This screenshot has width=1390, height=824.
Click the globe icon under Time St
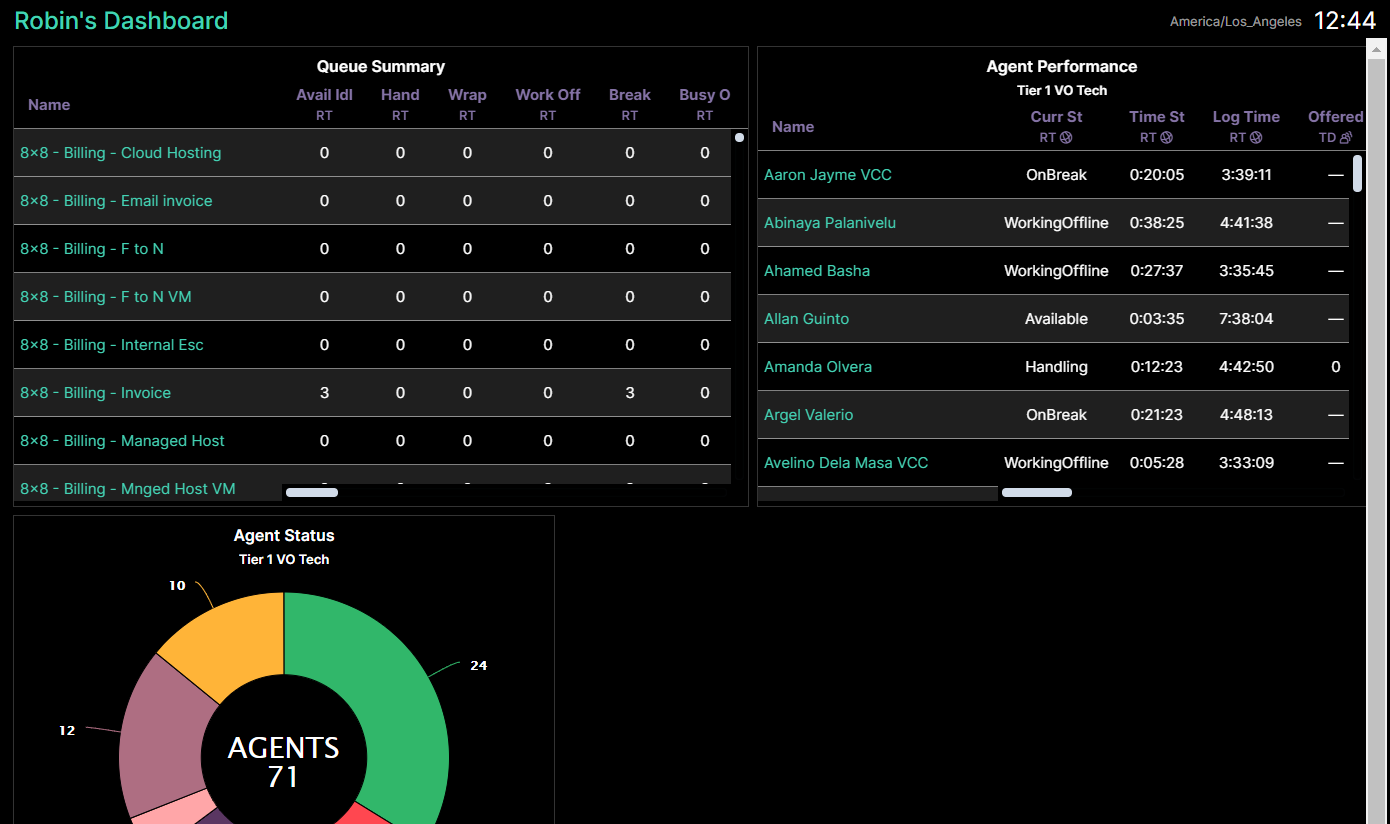pos(1166,138)
